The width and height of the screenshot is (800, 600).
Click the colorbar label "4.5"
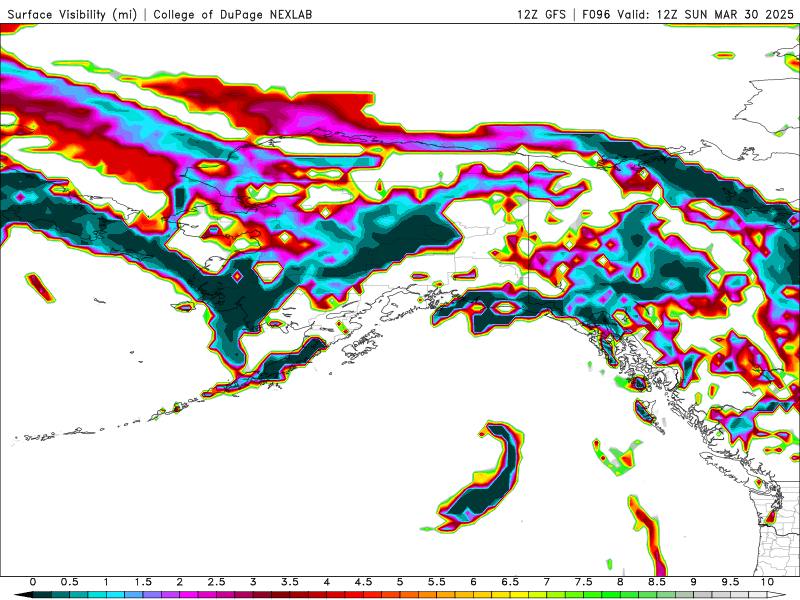coord(363,582)
